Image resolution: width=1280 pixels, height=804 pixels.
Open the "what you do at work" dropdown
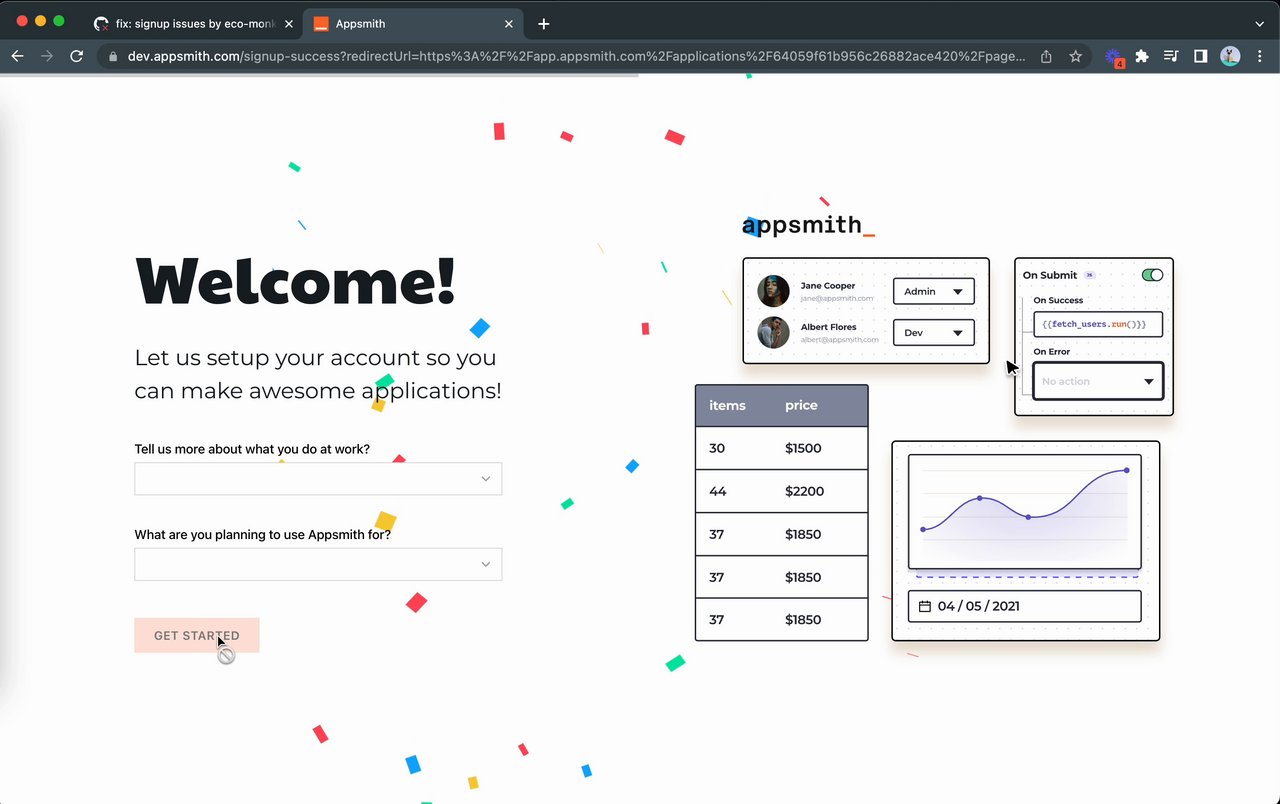coord(318,479)
